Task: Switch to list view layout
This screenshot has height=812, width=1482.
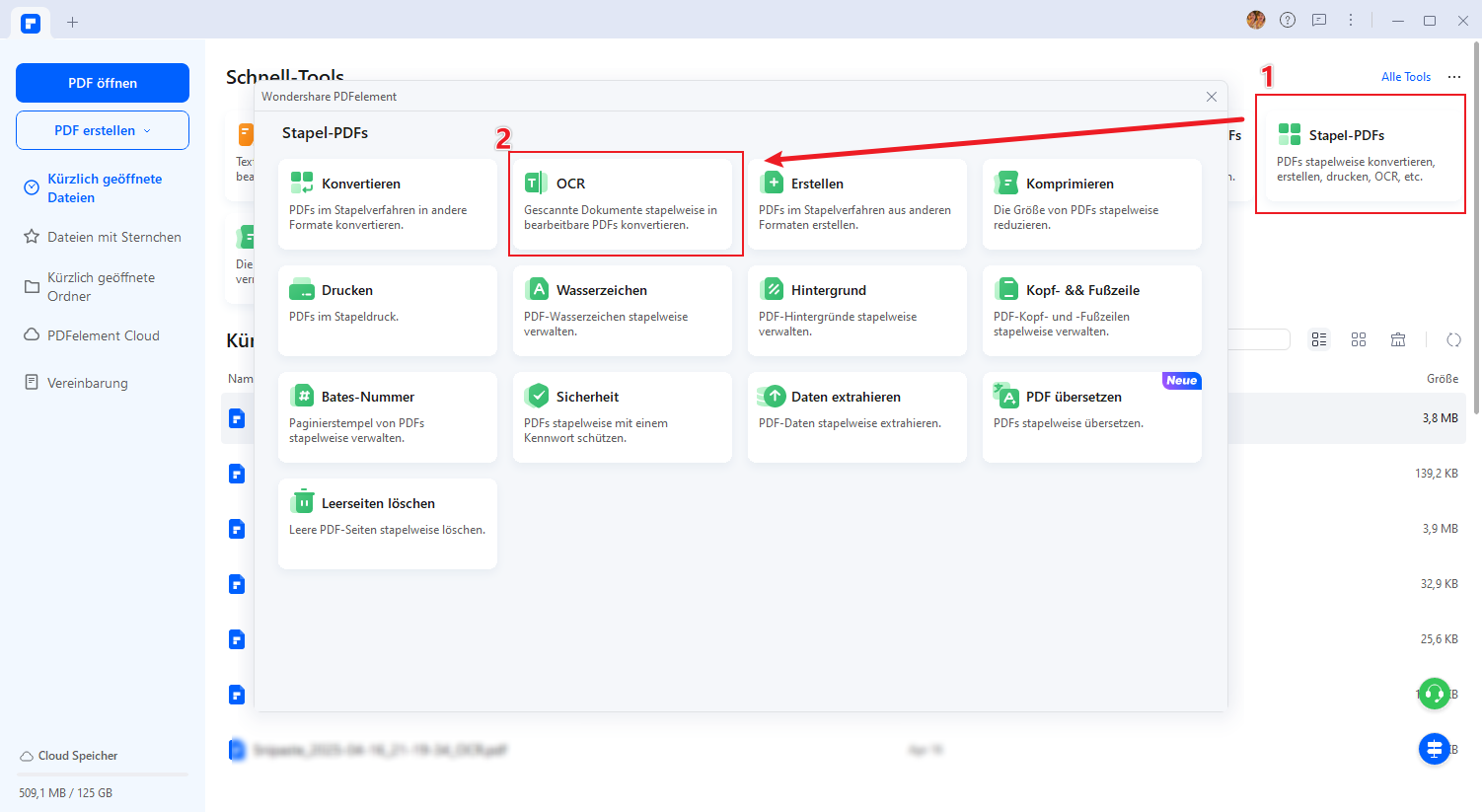Action: tap(1319, 339)
